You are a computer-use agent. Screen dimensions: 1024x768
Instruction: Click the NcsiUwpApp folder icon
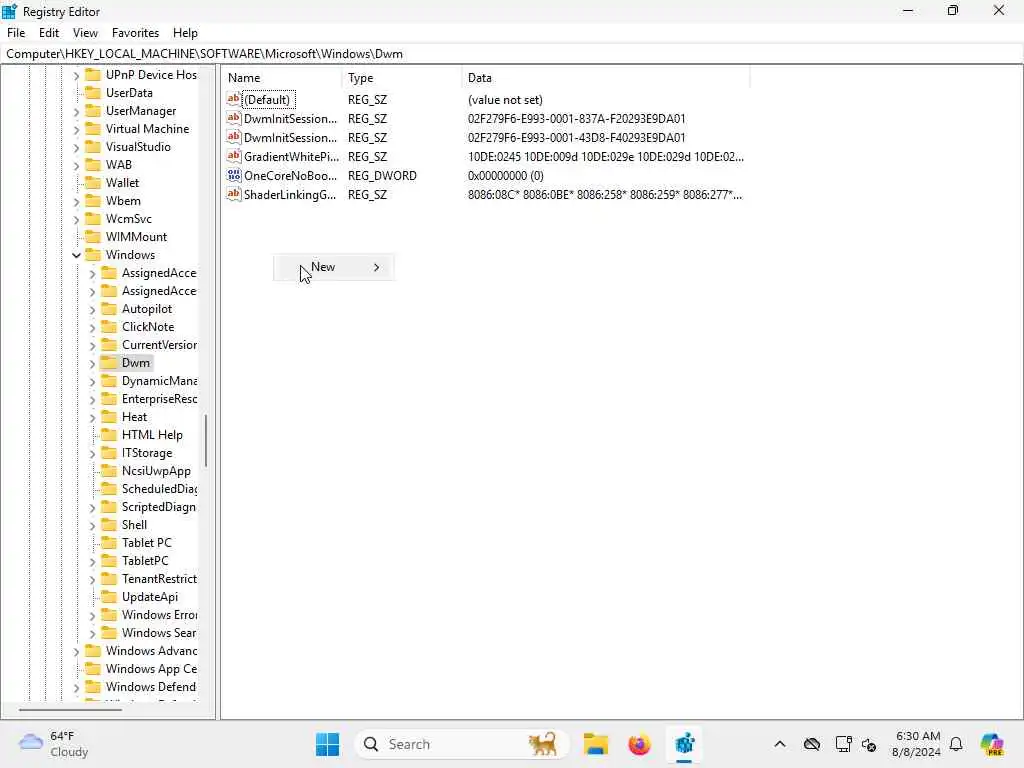pos(109,471)
